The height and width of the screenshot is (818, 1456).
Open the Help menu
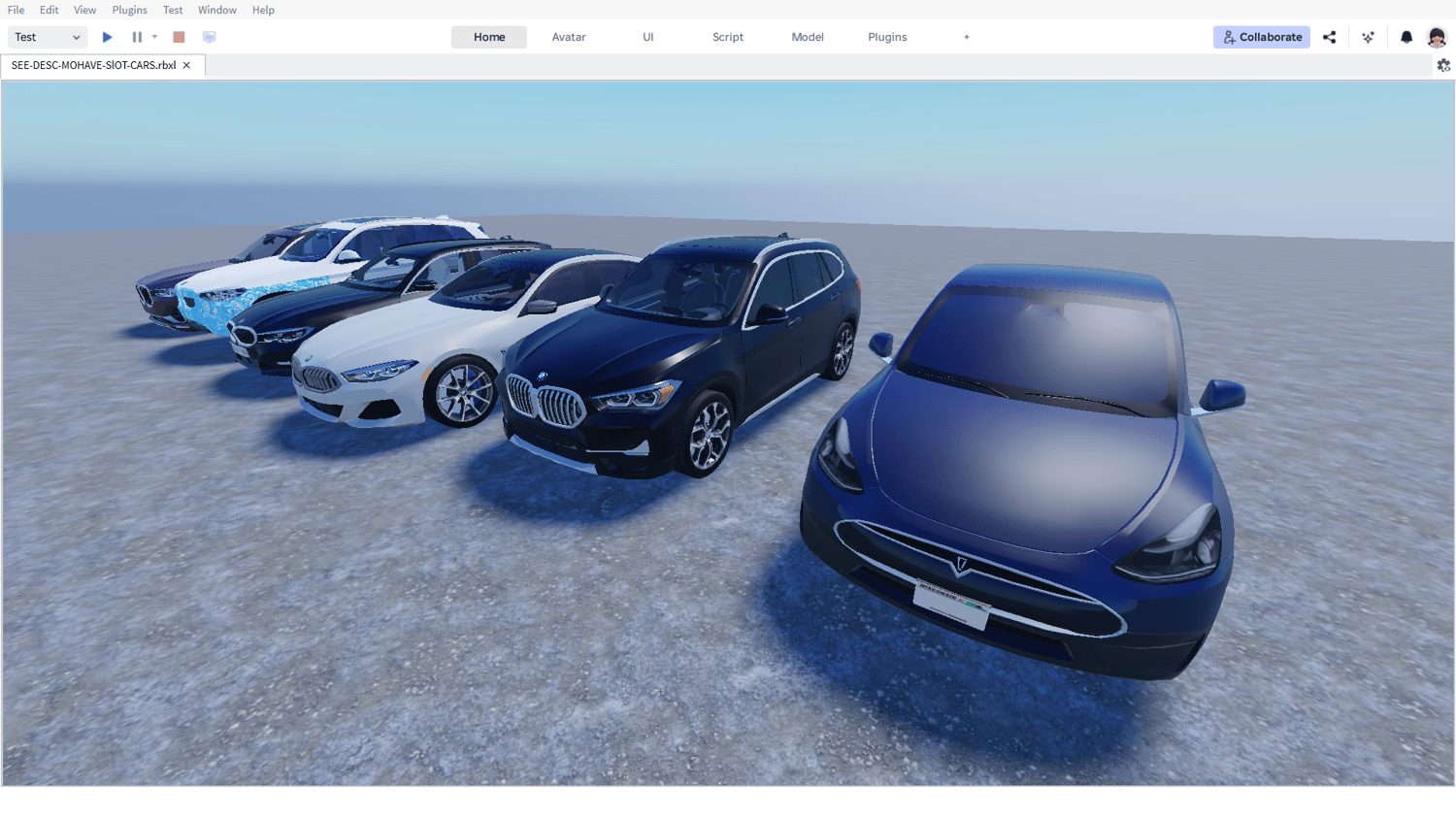pos(263,10)
